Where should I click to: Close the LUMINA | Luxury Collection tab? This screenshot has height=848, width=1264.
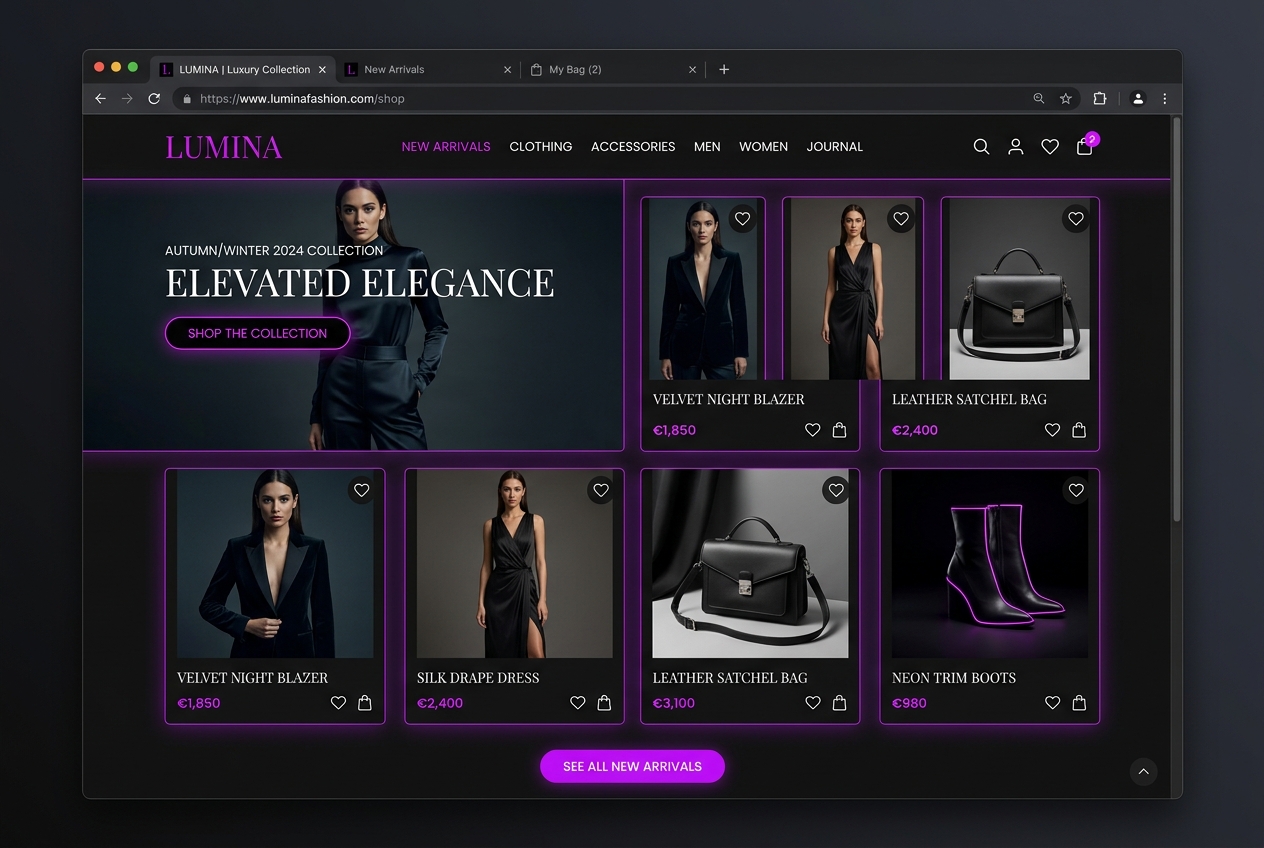click(x=322, y=69)
